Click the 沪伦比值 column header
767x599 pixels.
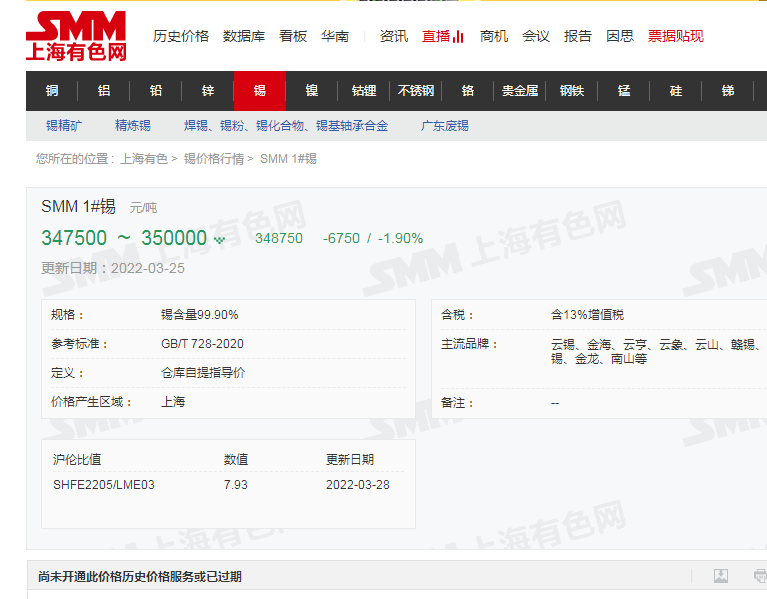pyautogui.click(x=77, y=460)
